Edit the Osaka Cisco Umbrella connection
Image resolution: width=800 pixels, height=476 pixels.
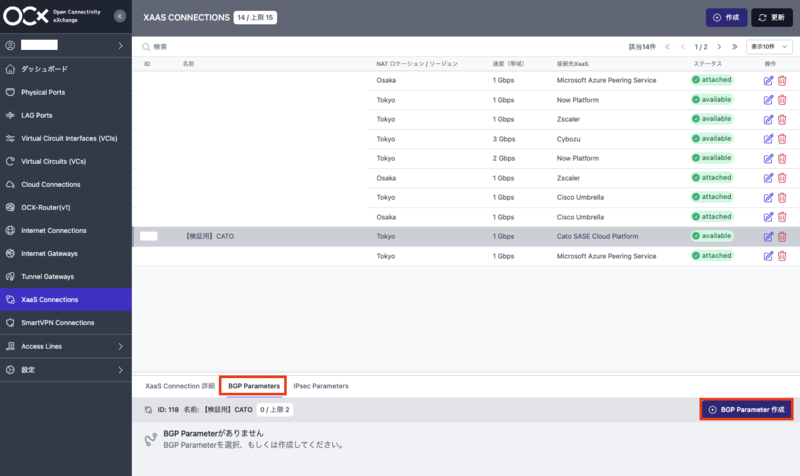coord(768,217)
